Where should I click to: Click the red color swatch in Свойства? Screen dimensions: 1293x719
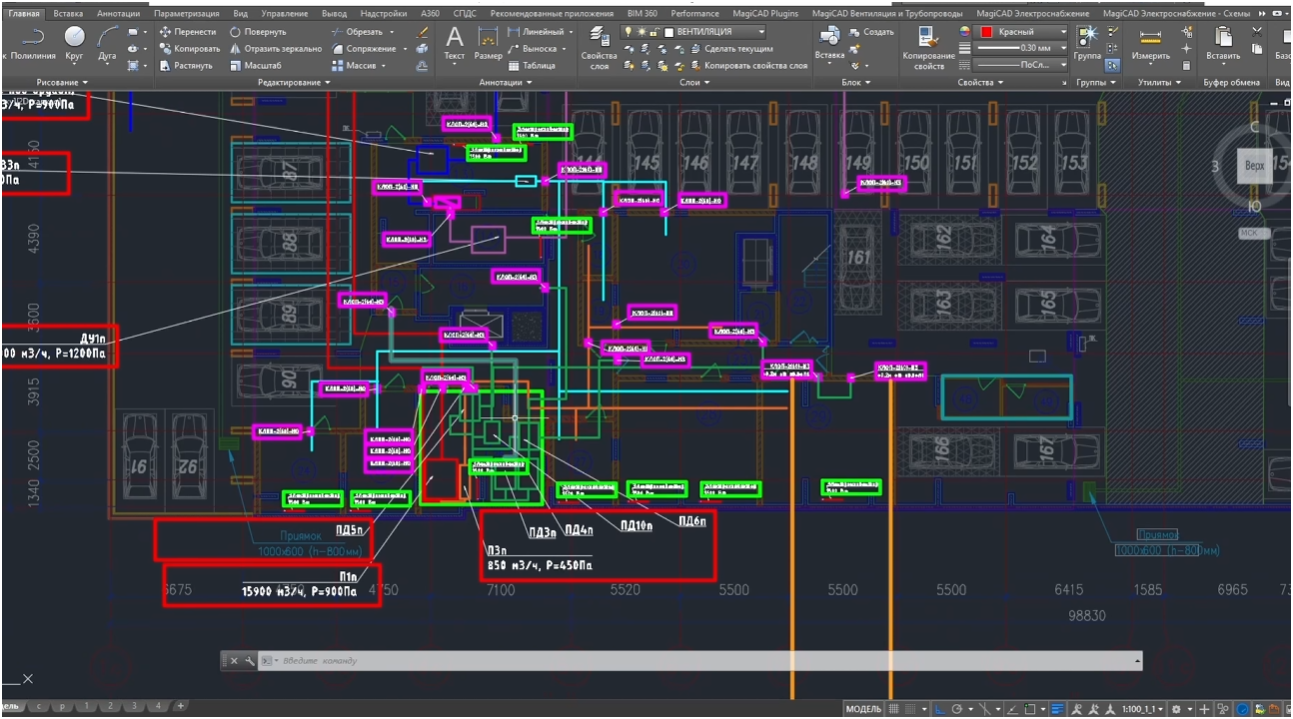click(x=986, y=32)
